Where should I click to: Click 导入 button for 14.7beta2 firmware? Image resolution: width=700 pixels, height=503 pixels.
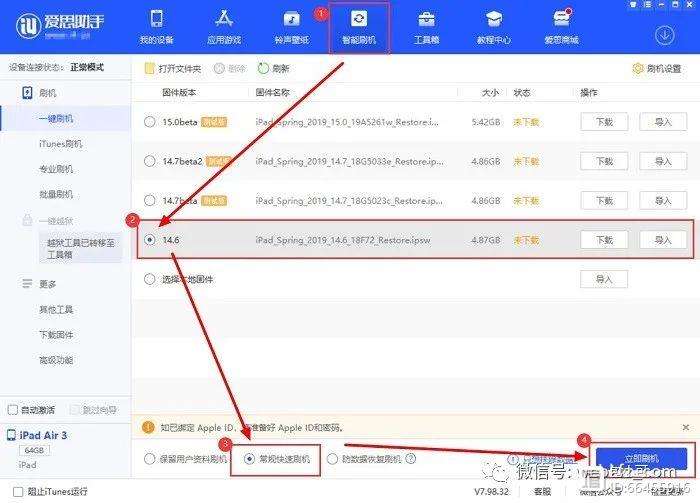[x=663, y=161]
